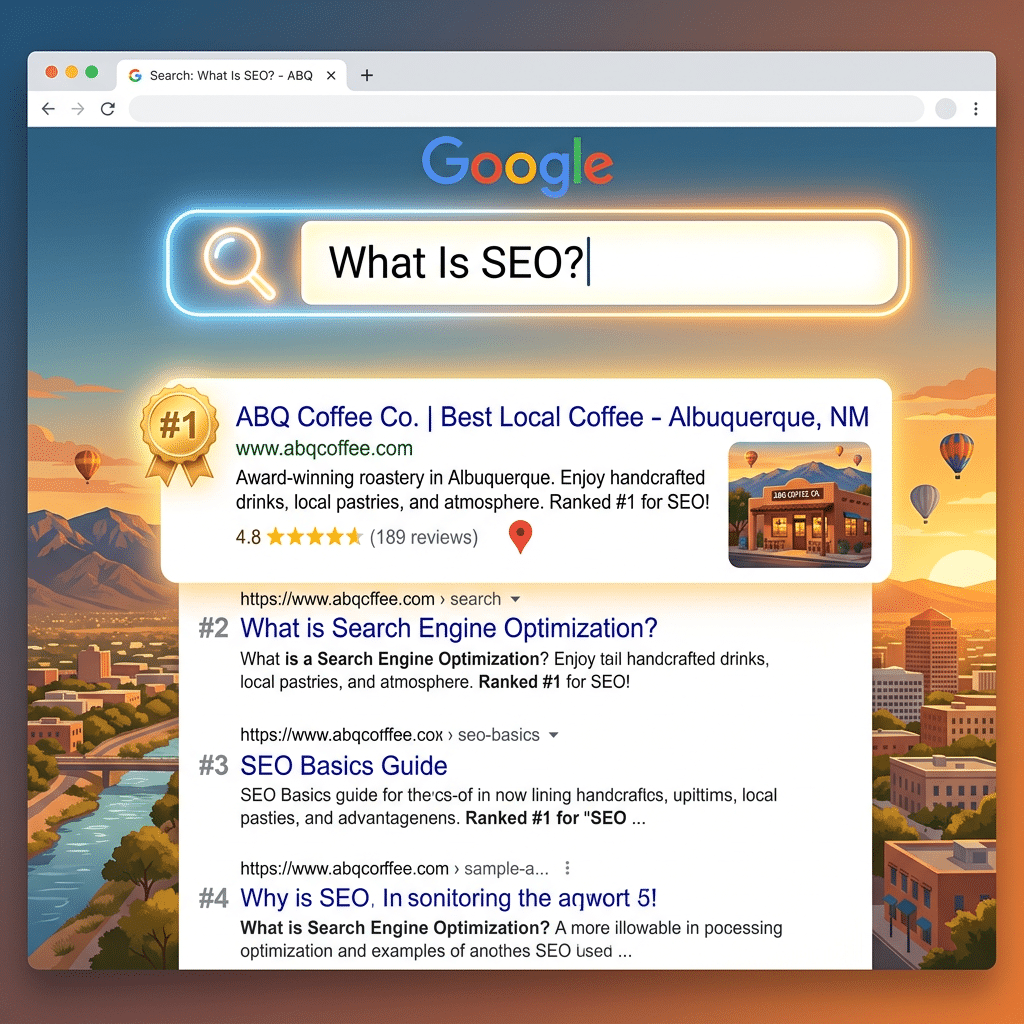The image size is (1024, 1024).
Task: Open 'What is Search Engine Optimization?' result
Action: click(x=449, y=628)
